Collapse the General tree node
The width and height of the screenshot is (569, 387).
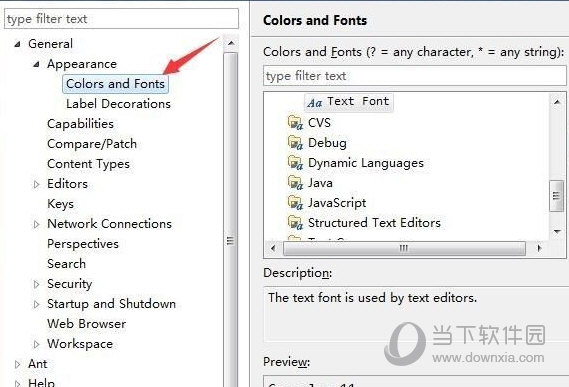17,44
